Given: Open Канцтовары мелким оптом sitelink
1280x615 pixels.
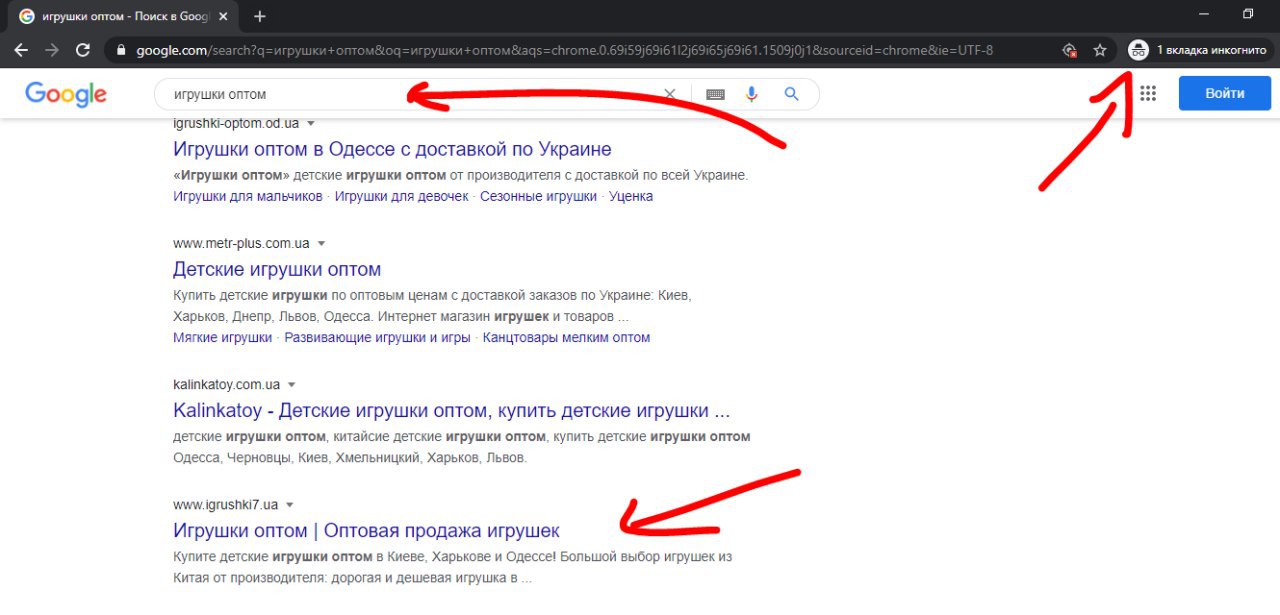Looking at the screenshot, I should [x=566, y=337].
